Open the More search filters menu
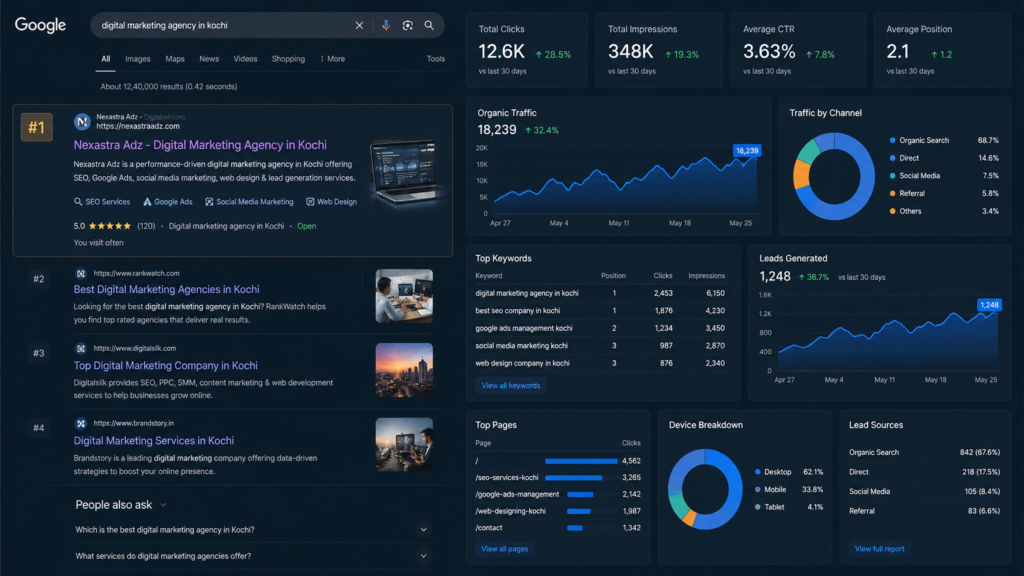Viewport: 1024px width, 576px height. click(332, 59)
